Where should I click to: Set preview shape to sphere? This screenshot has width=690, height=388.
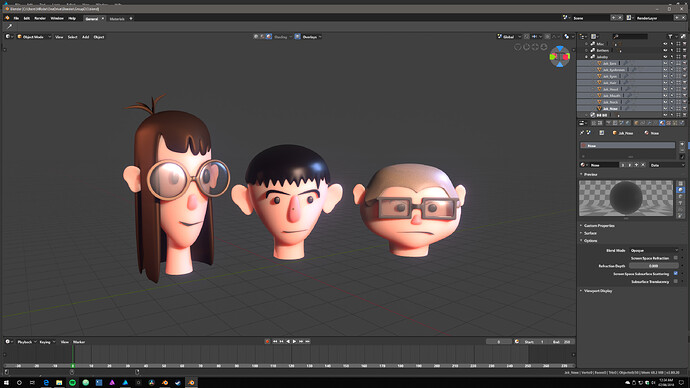coord(680,190)
